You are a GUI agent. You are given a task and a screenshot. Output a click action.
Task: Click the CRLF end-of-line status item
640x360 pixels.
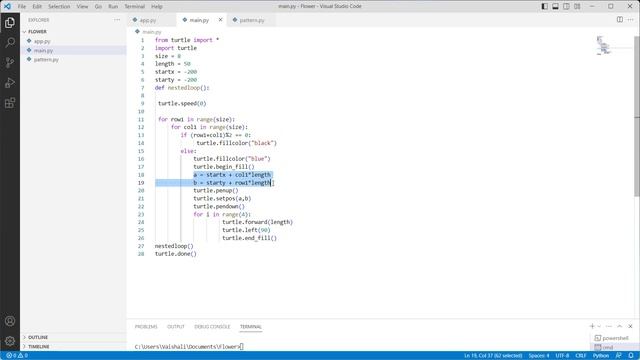[x=580, y=356]
